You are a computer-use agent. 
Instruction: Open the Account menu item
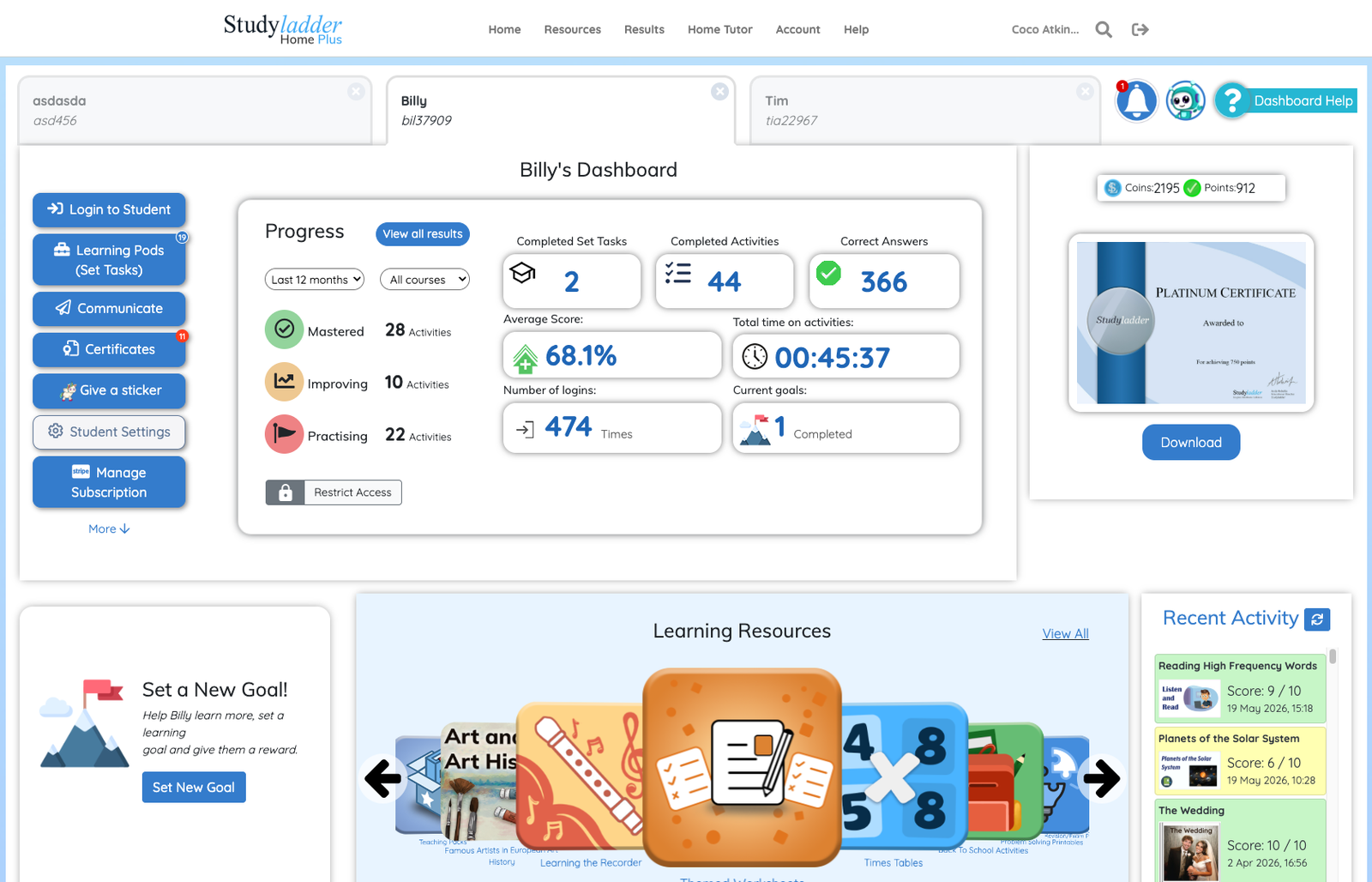pos(797,30)
